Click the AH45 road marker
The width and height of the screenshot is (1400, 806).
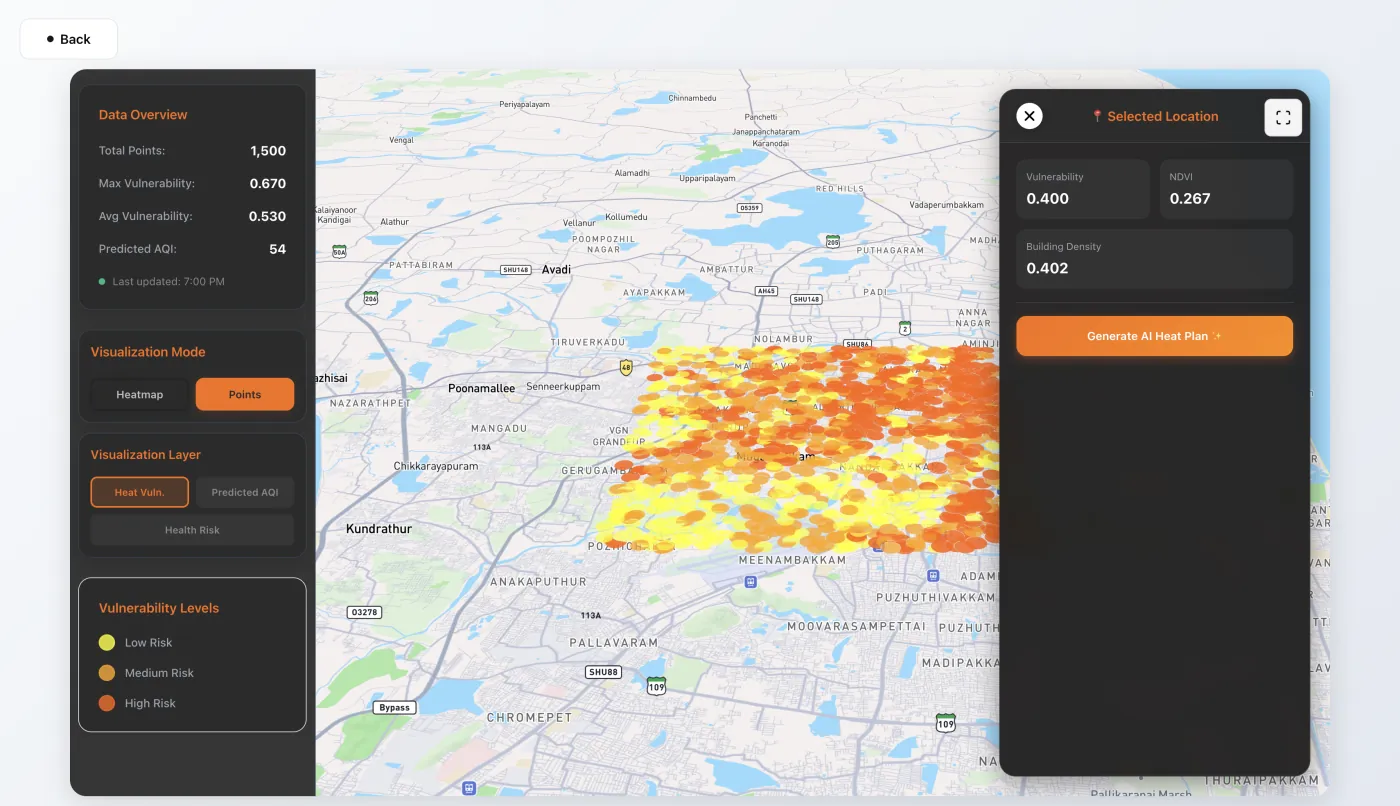[767, 291]
